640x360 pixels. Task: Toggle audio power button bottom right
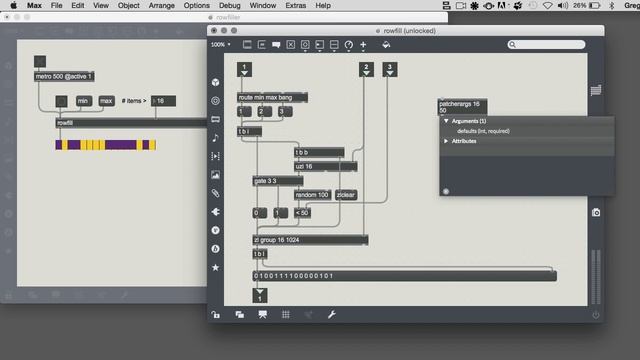tap(596, 315)
